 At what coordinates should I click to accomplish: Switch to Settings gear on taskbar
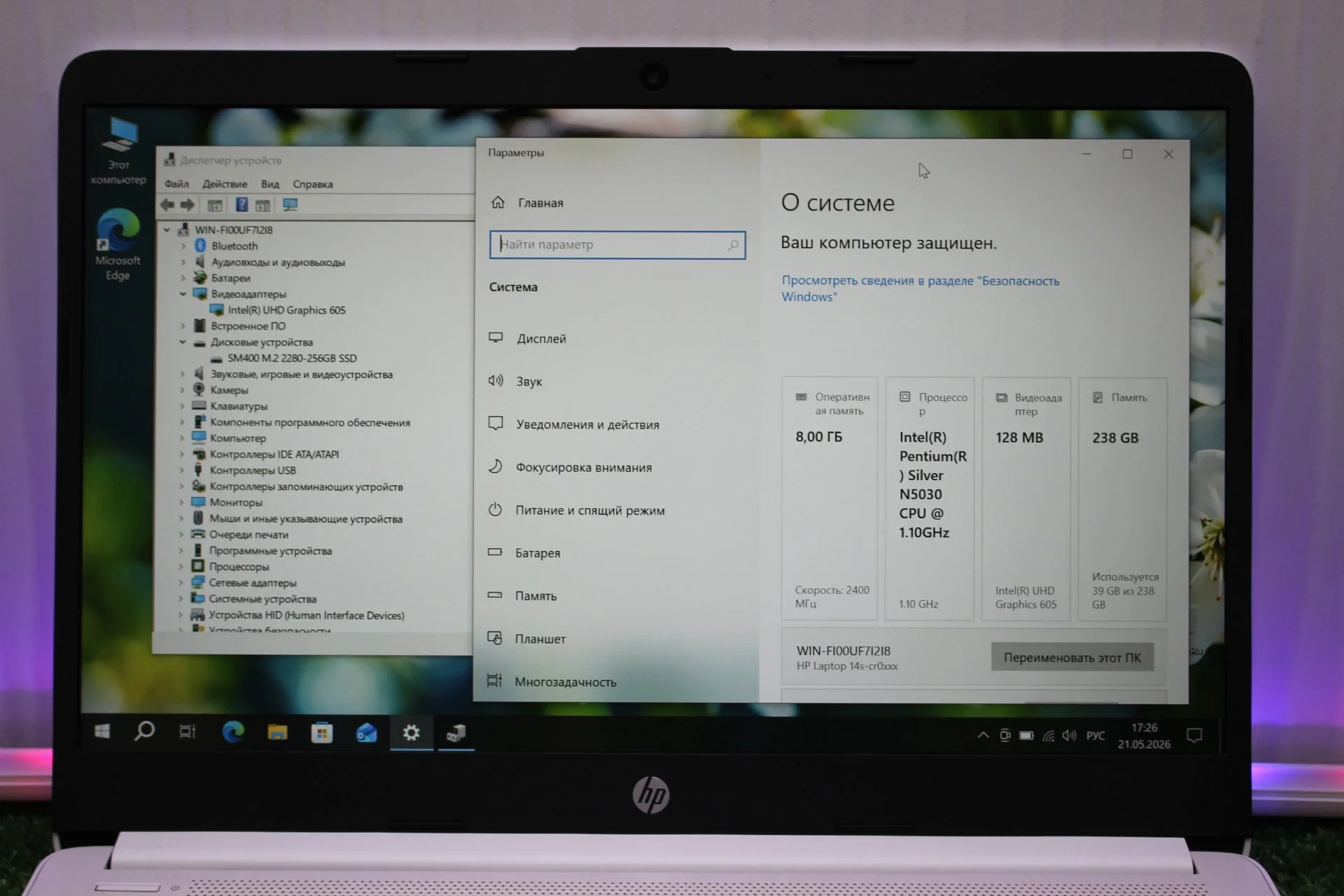[x=411, y=733]
